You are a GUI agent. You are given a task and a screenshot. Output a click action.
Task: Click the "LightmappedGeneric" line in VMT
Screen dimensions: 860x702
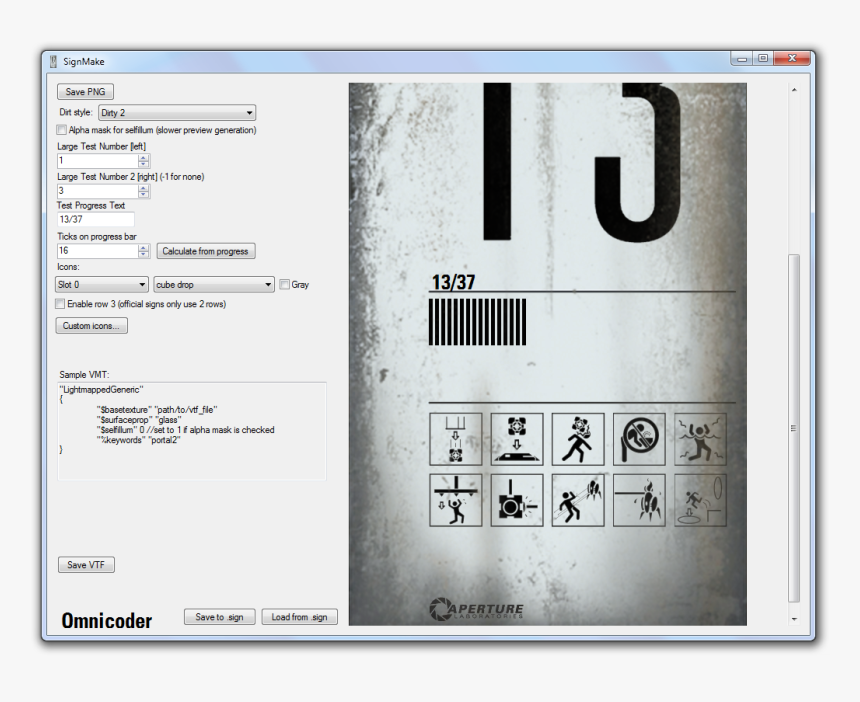(102, 389)
